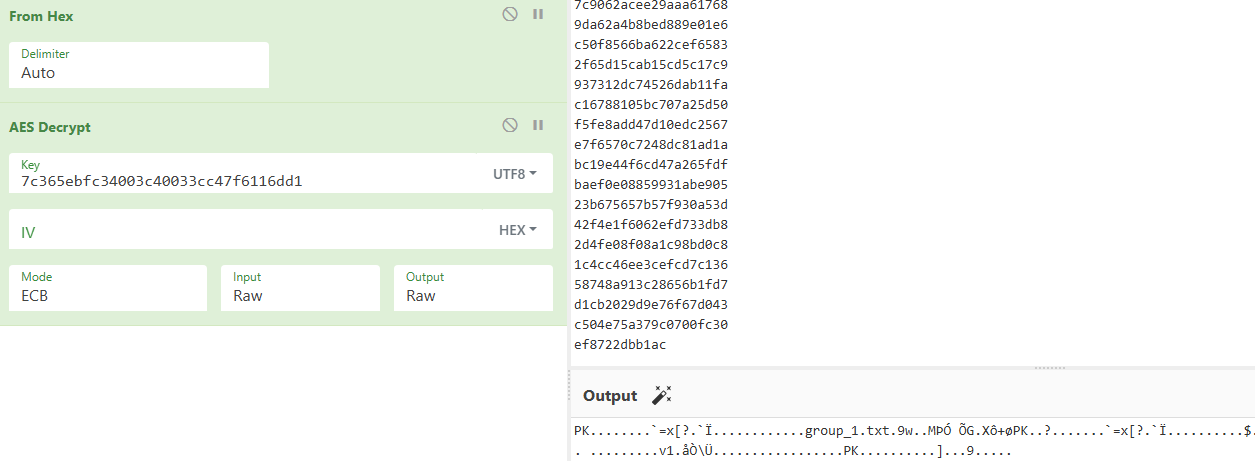1255x461 pixels.
Task: Click into the AES Key input field
Action: point(240,181)
